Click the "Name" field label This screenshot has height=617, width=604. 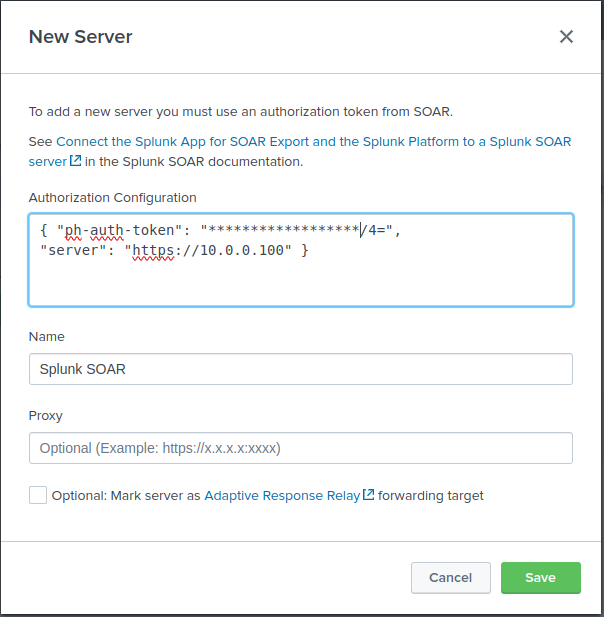pos(46,337)
